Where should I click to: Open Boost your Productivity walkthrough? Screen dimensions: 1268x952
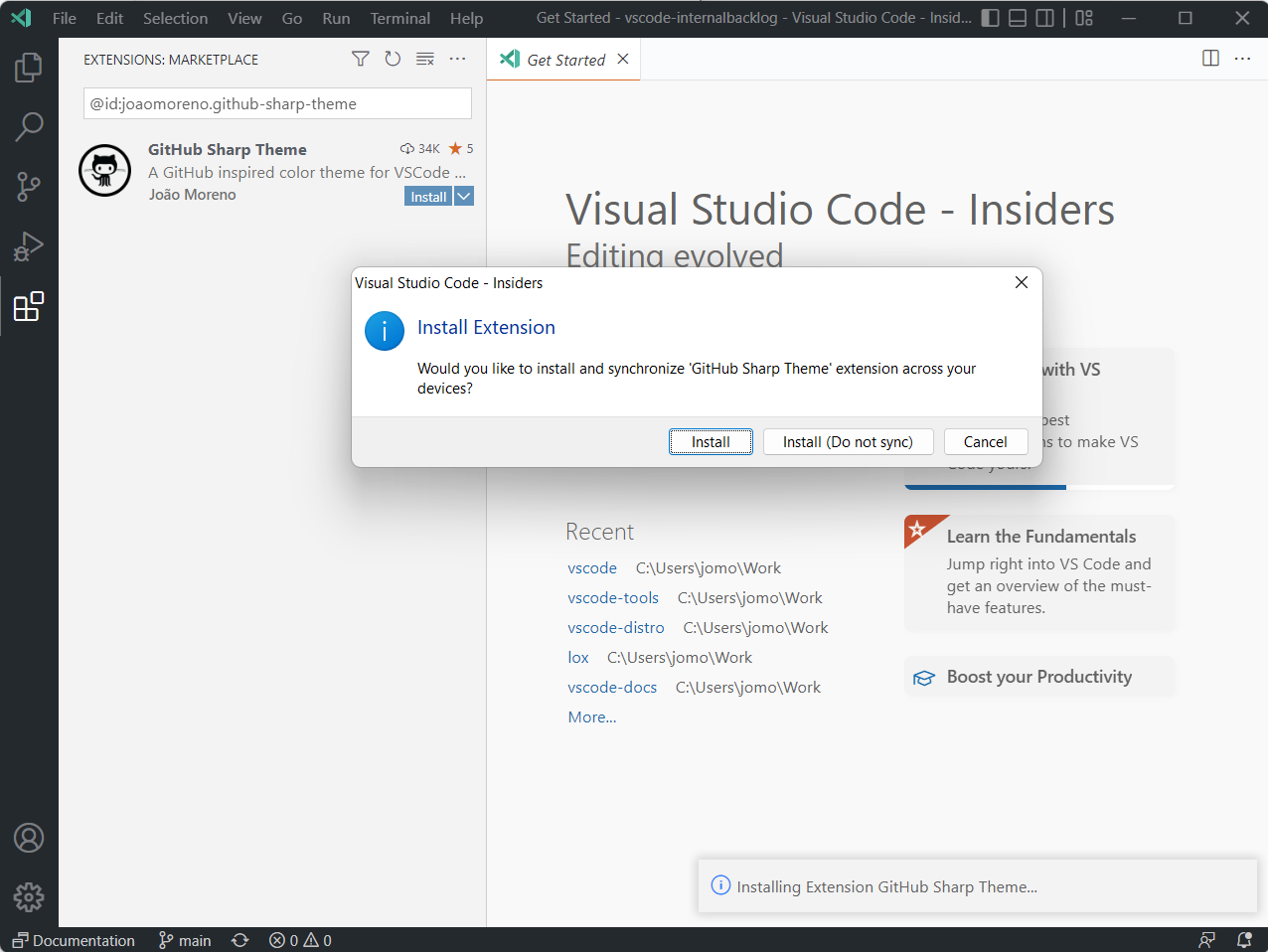tap(1039, 677)
